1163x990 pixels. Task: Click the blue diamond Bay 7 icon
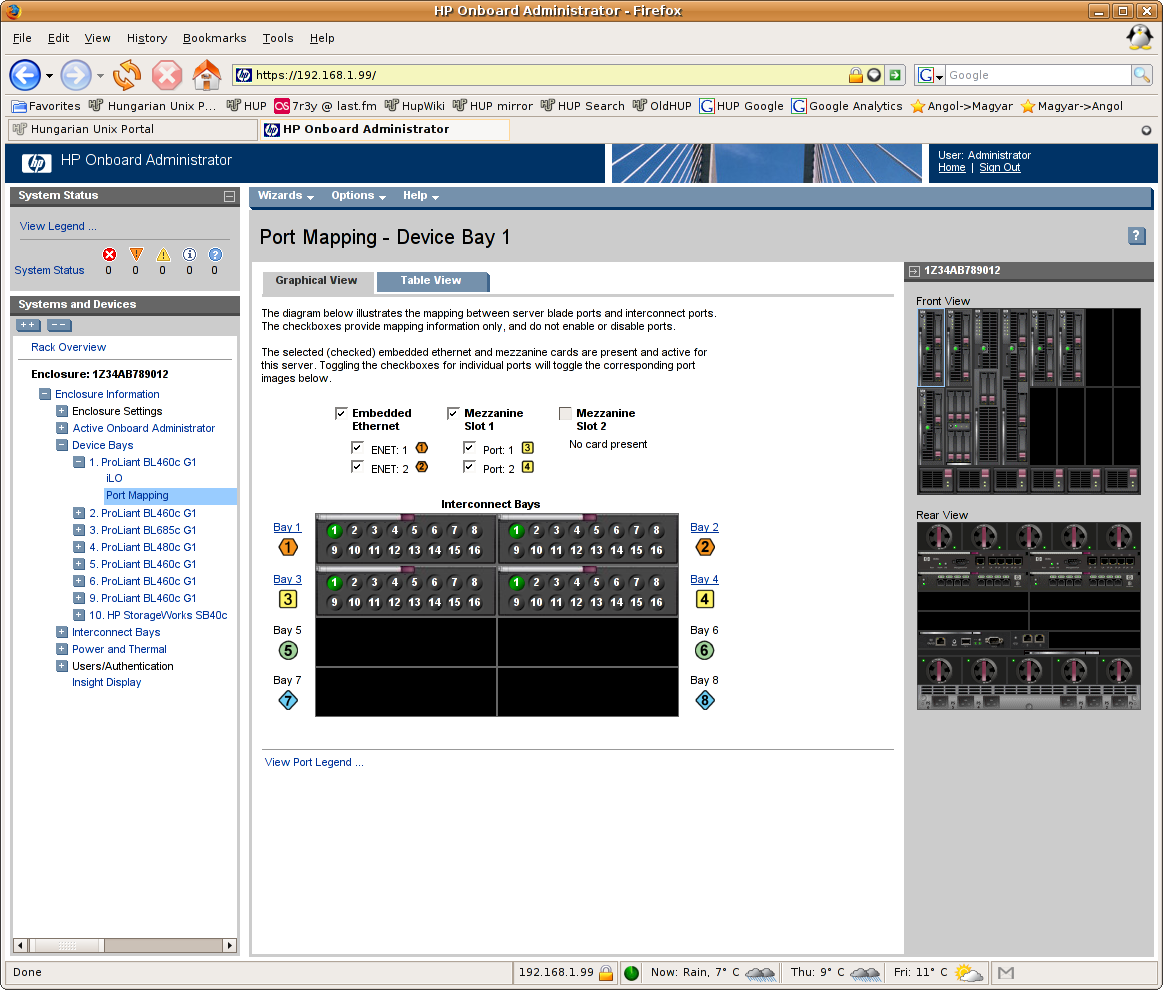coord(288,700)
